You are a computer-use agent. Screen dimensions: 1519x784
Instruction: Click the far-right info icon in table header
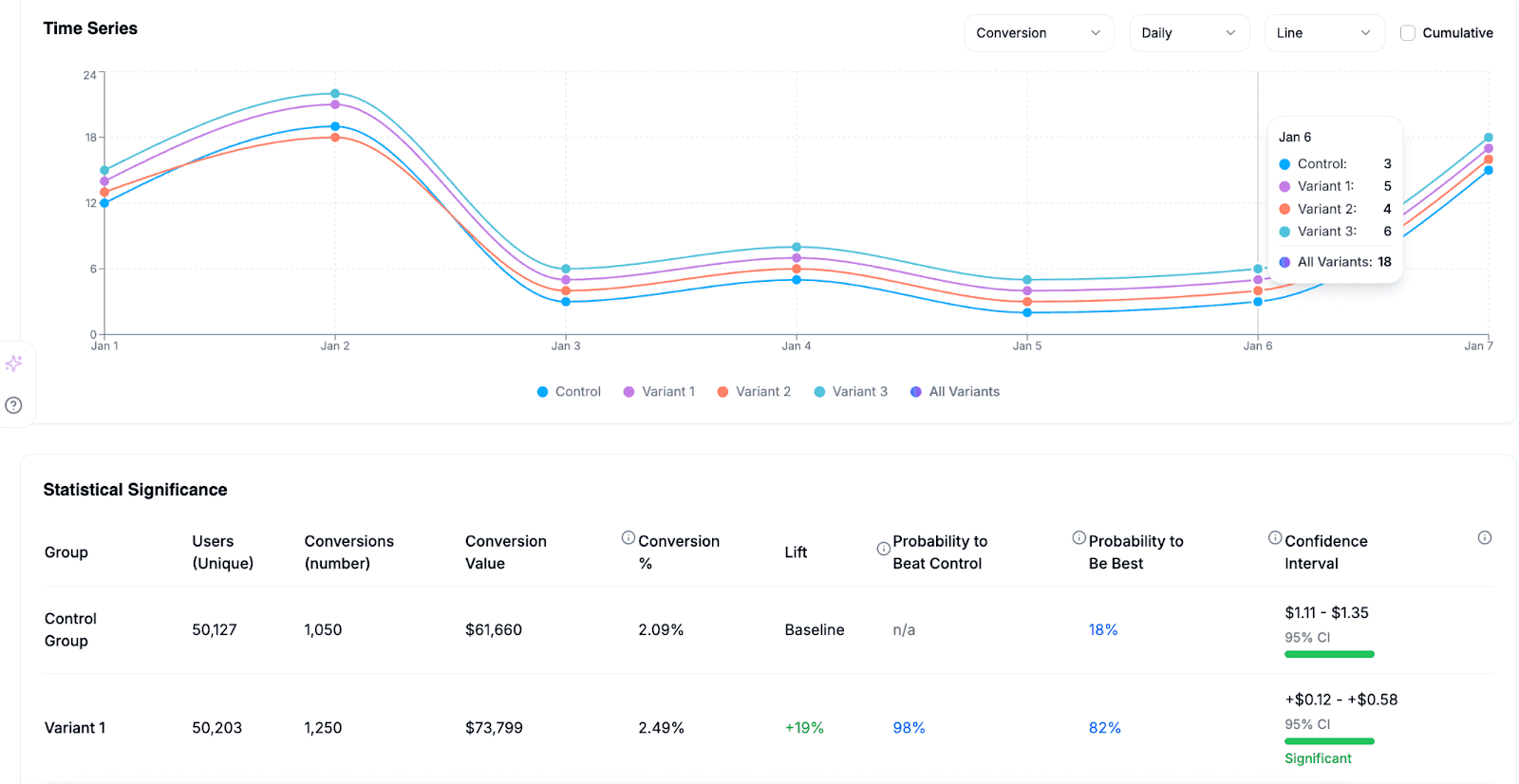click(x=1484, y=538)
